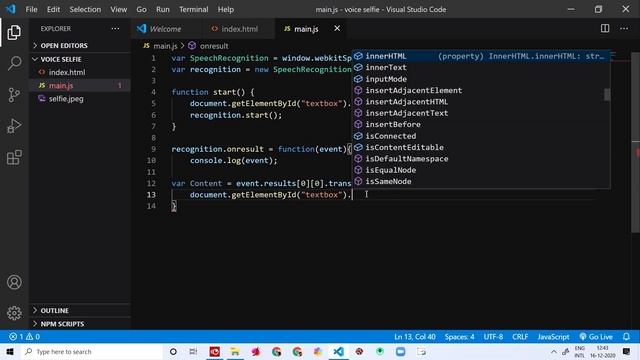Click the errors and warnings status indicator
This screenshot has height=360, width=640.
click(24, 337)
